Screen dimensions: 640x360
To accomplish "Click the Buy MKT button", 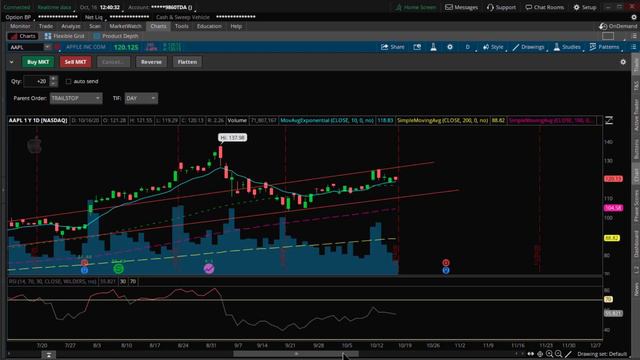I will coord(38,62).
